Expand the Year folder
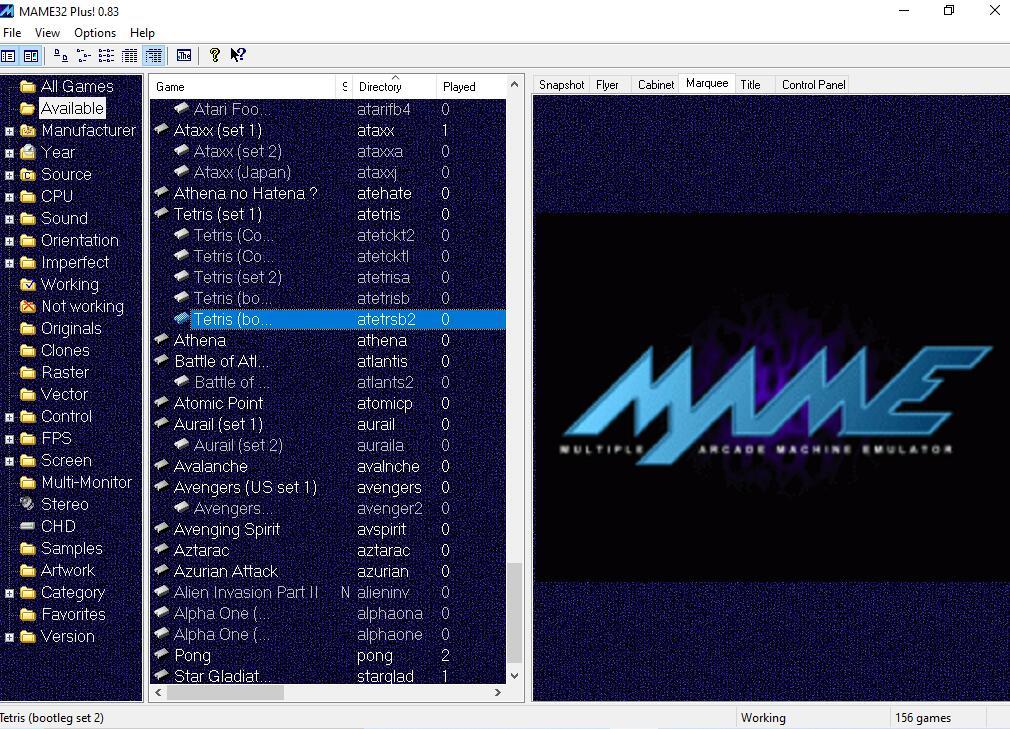Viewport: 1010px width, 729px height. coord(9,153)
